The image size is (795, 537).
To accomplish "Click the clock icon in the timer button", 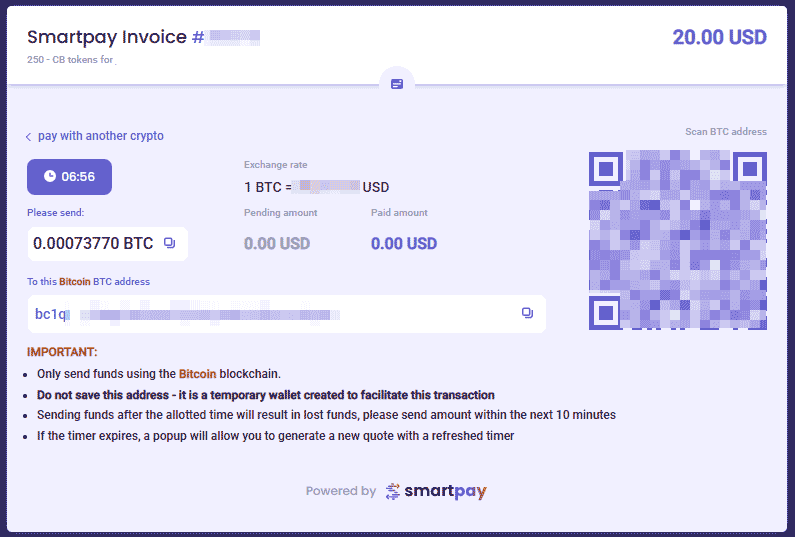I will pos(50,176).
